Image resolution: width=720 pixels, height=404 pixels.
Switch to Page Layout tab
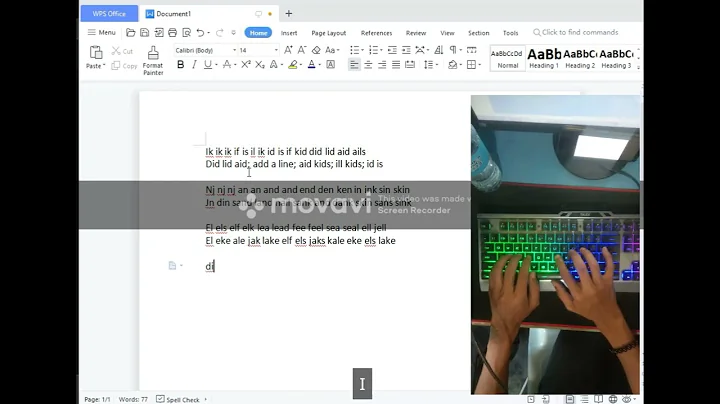coord(329,33)
